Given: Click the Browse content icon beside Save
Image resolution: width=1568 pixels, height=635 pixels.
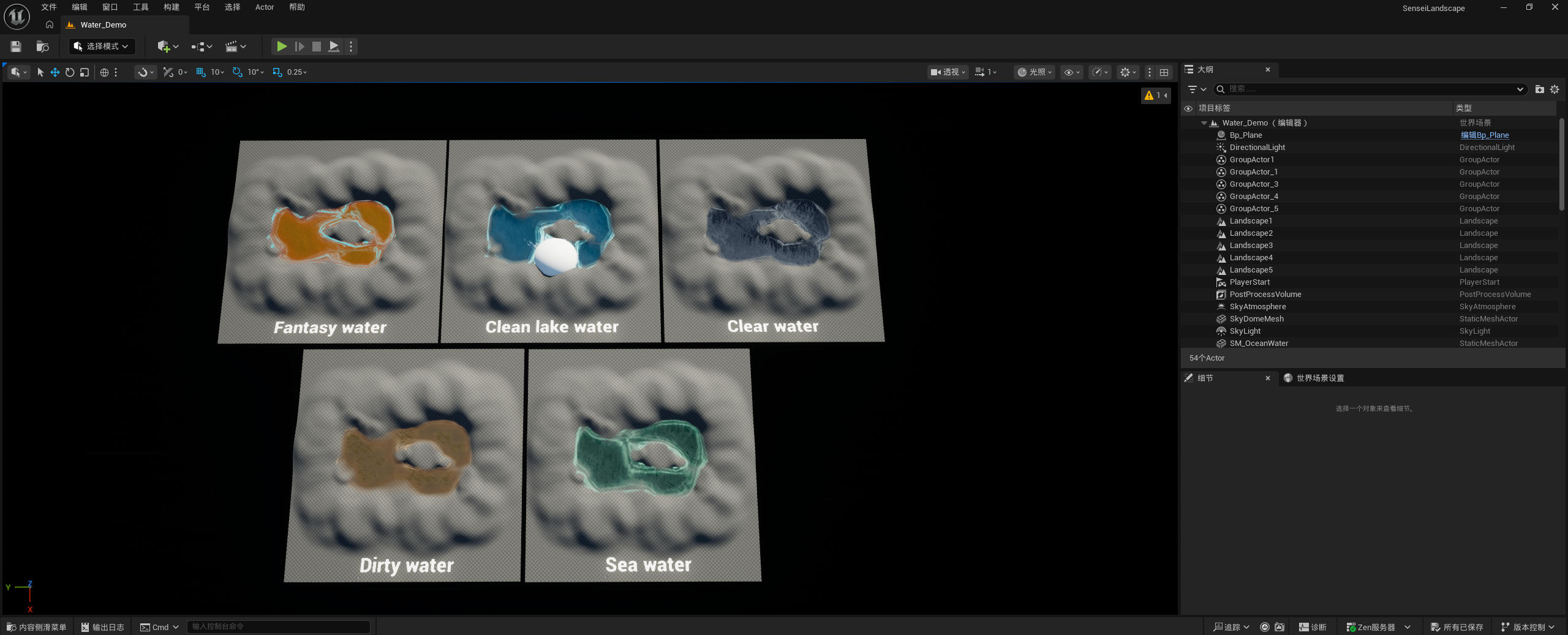Looking at the screenshot, I should coord(42,47).
